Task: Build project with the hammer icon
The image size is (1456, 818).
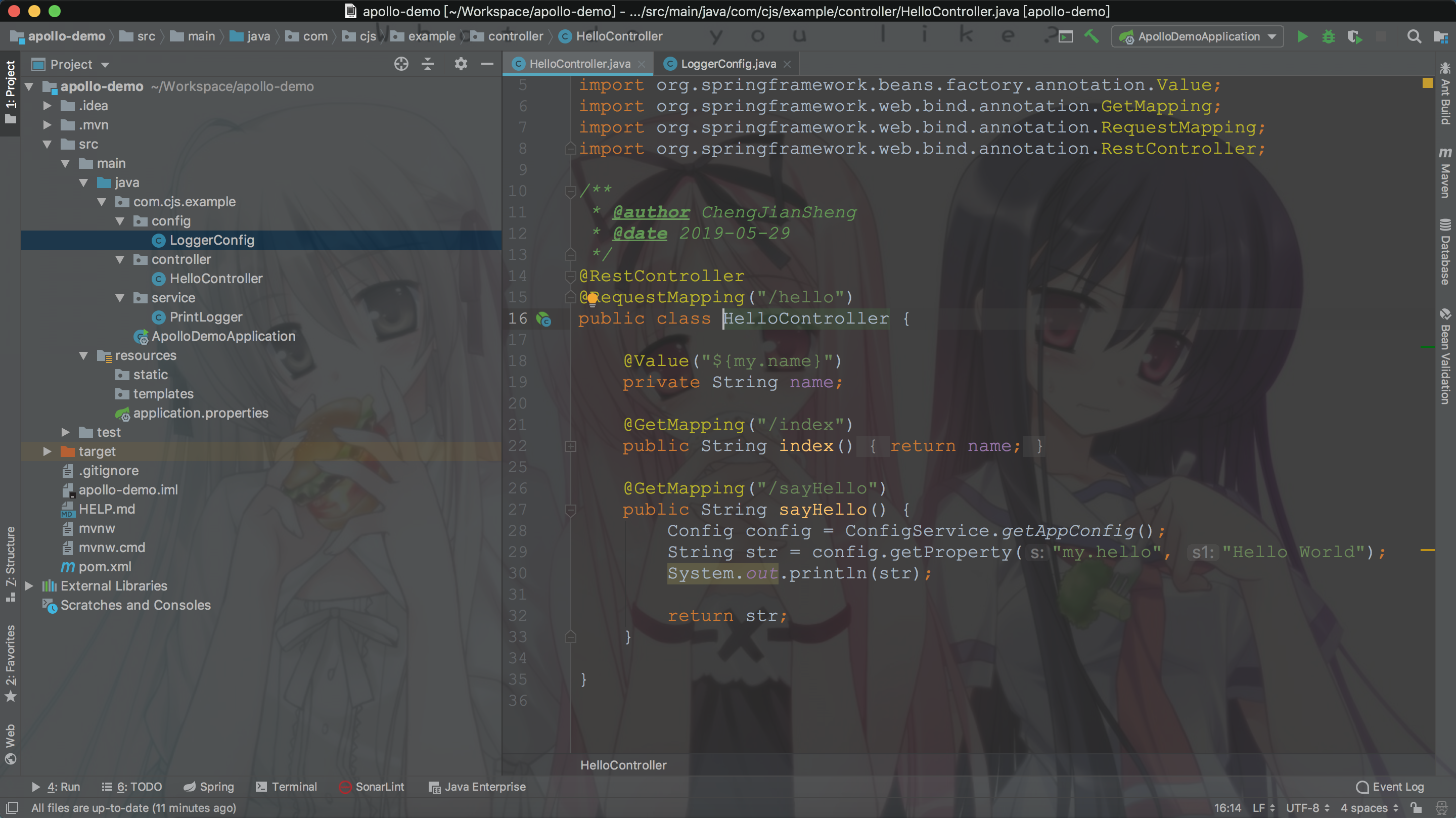Action: tap(1091, 37)
